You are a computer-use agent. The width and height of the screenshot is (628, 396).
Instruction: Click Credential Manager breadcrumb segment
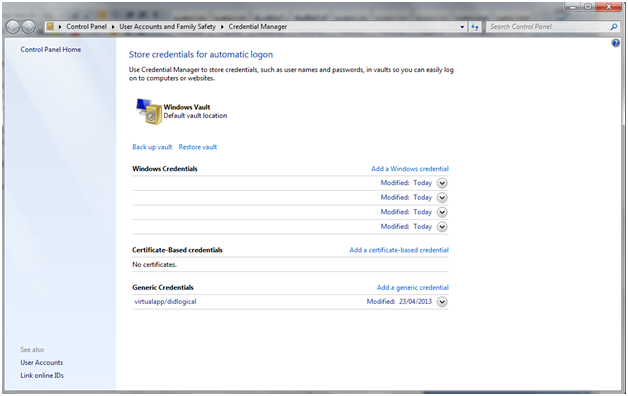[258, 26]
